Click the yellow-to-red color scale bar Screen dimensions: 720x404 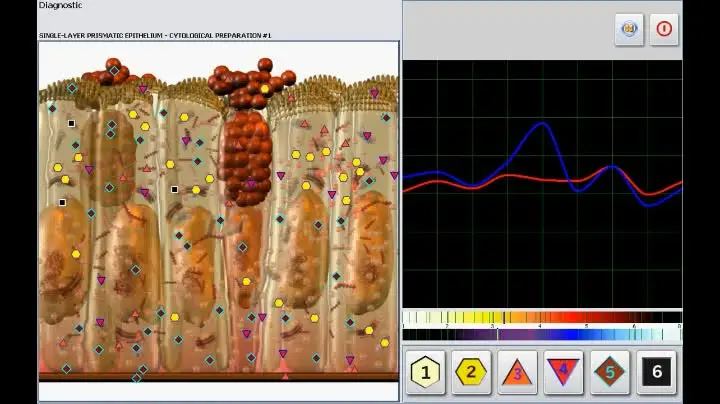[x=542, y=317]
